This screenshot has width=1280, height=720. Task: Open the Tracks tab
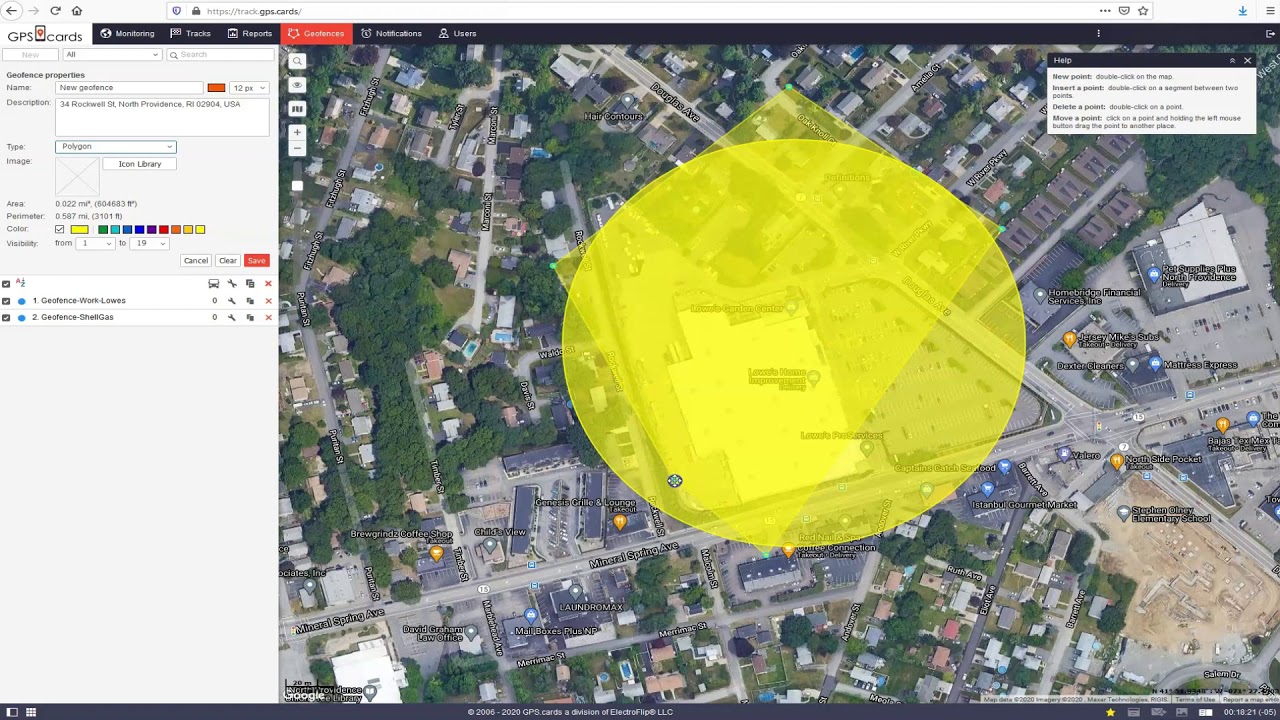[190, 33]
